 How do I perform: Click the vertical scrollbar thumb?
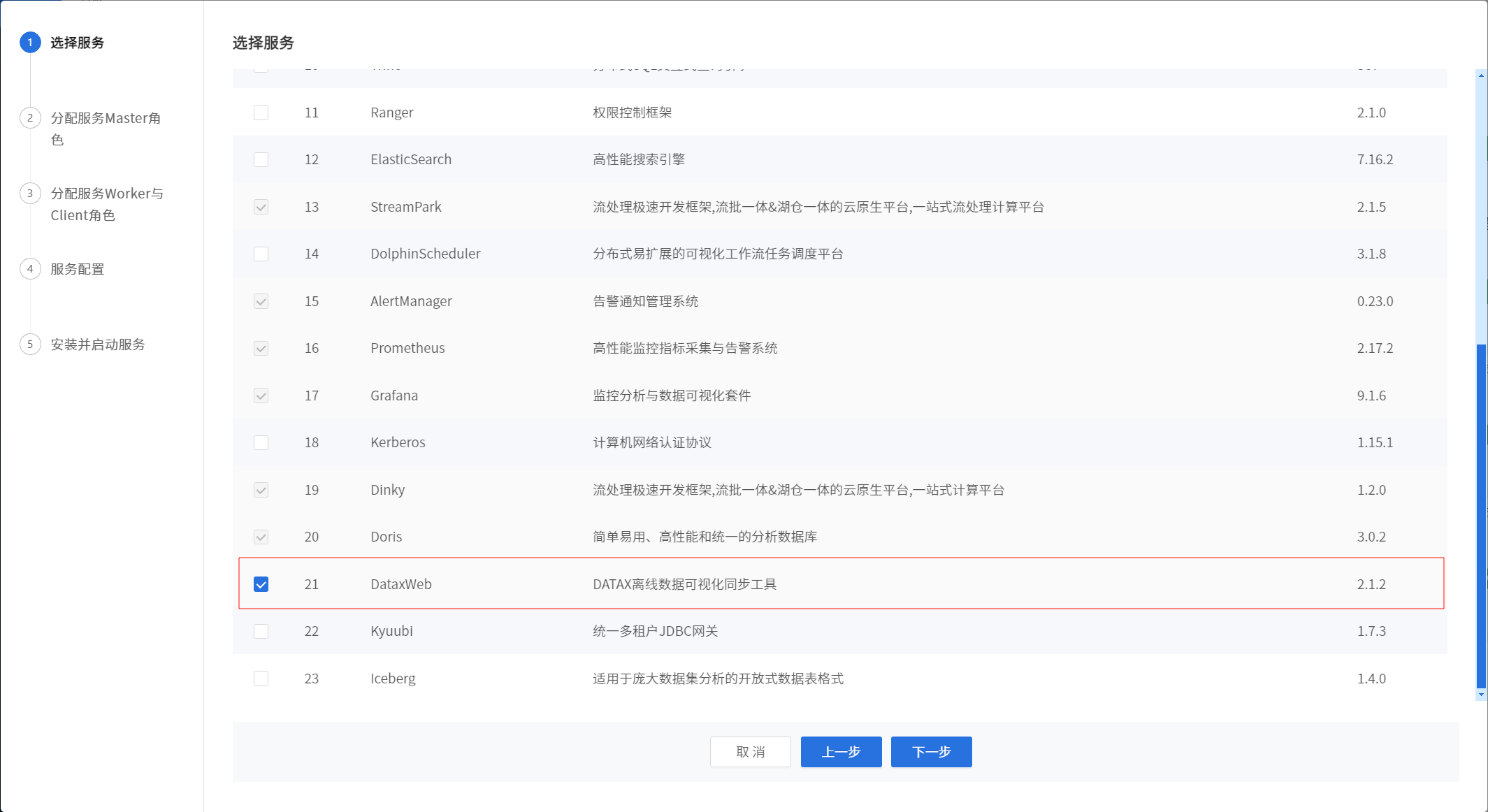point(1481,517)
